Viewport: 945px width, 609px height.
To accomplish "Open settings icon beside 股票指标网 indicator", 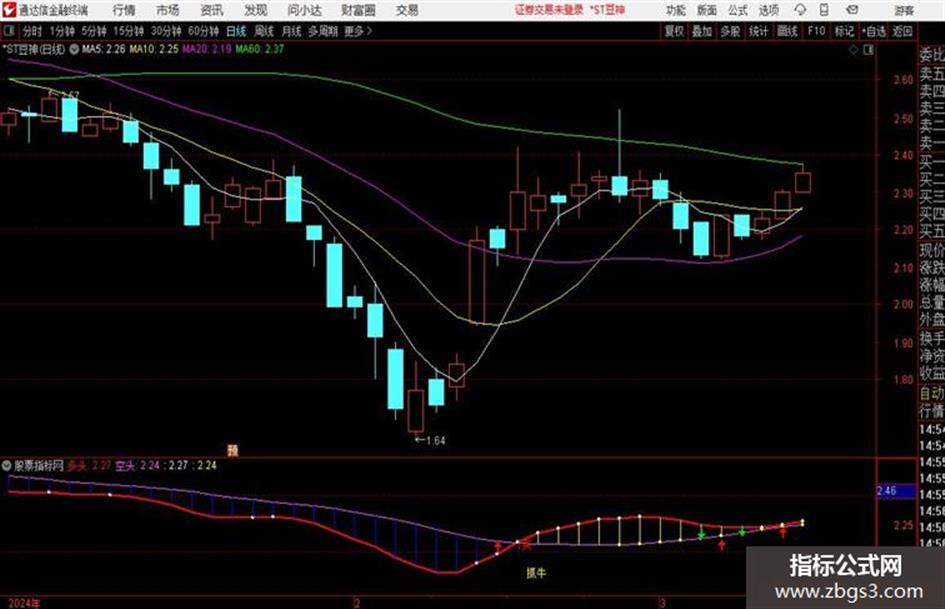I will pos(7,465).
